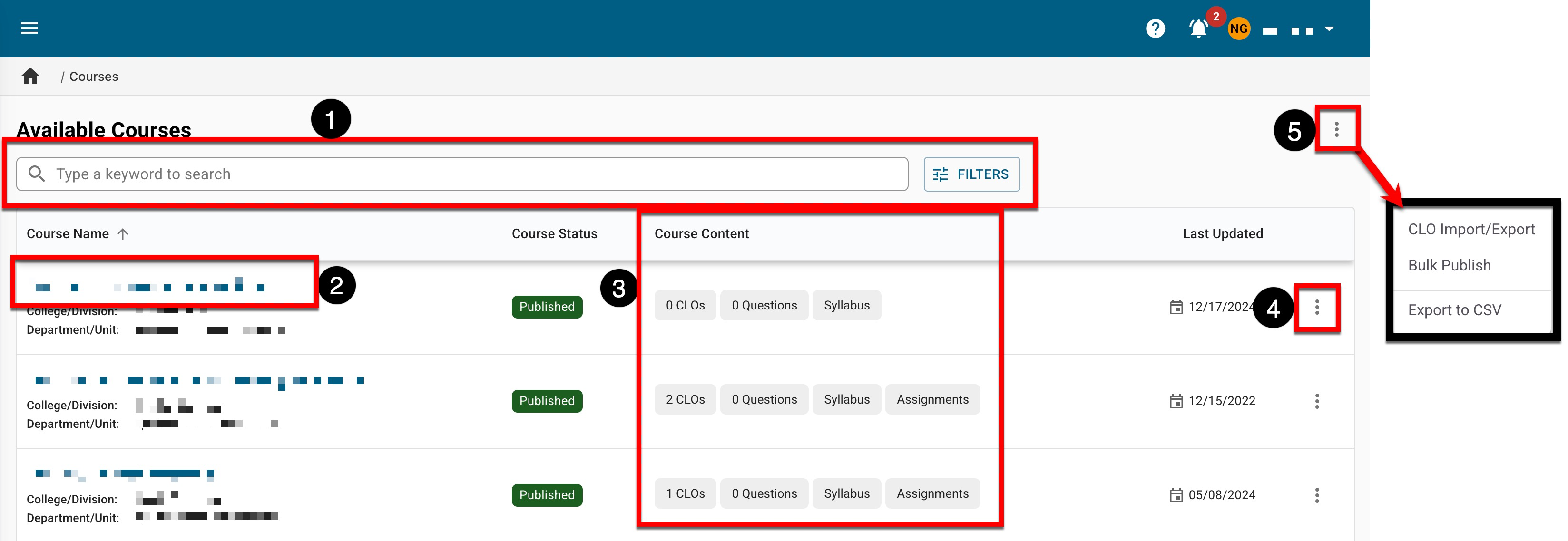
Task: Open the hamburger navigation menu
Action: point(29,28)
